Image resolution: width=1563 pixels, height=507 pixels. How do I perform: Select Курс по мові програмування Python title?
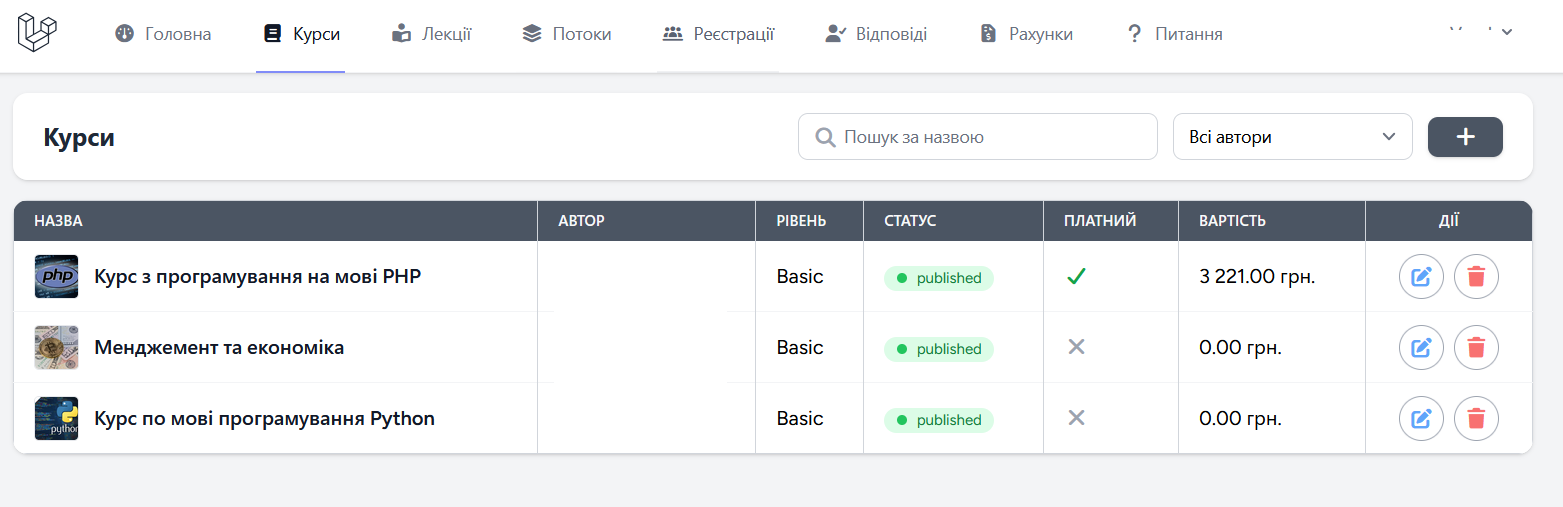(x=264, y=418)
